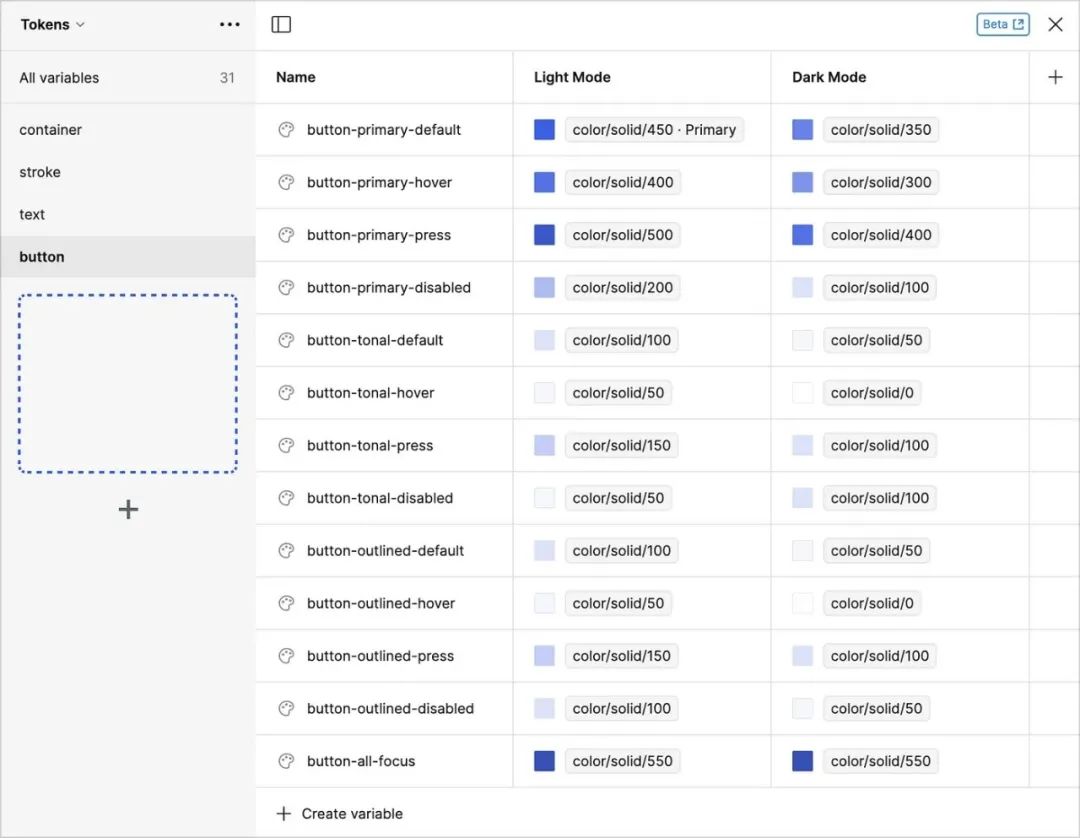Click palette icon beside button-outlined-press

pos(286,656)
